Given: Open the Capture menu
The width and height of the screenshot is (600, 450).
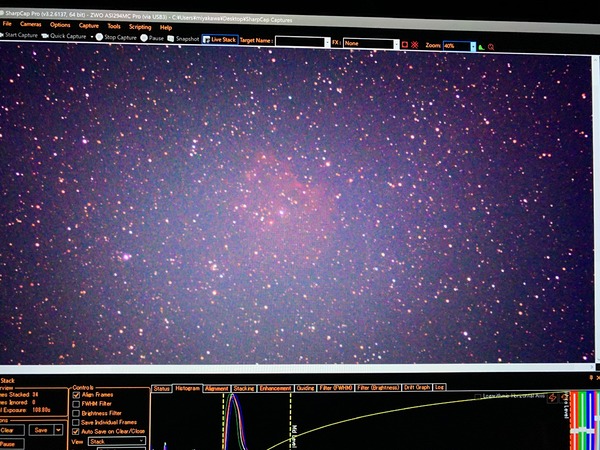Looking at the screenshot, I should click(x=89, y=26).
